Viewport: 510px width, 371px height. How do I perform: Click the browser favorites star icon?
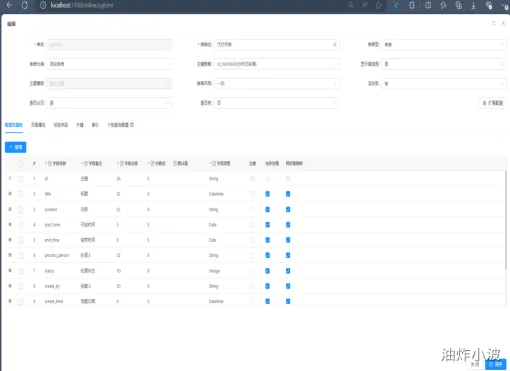coord(378,5)
